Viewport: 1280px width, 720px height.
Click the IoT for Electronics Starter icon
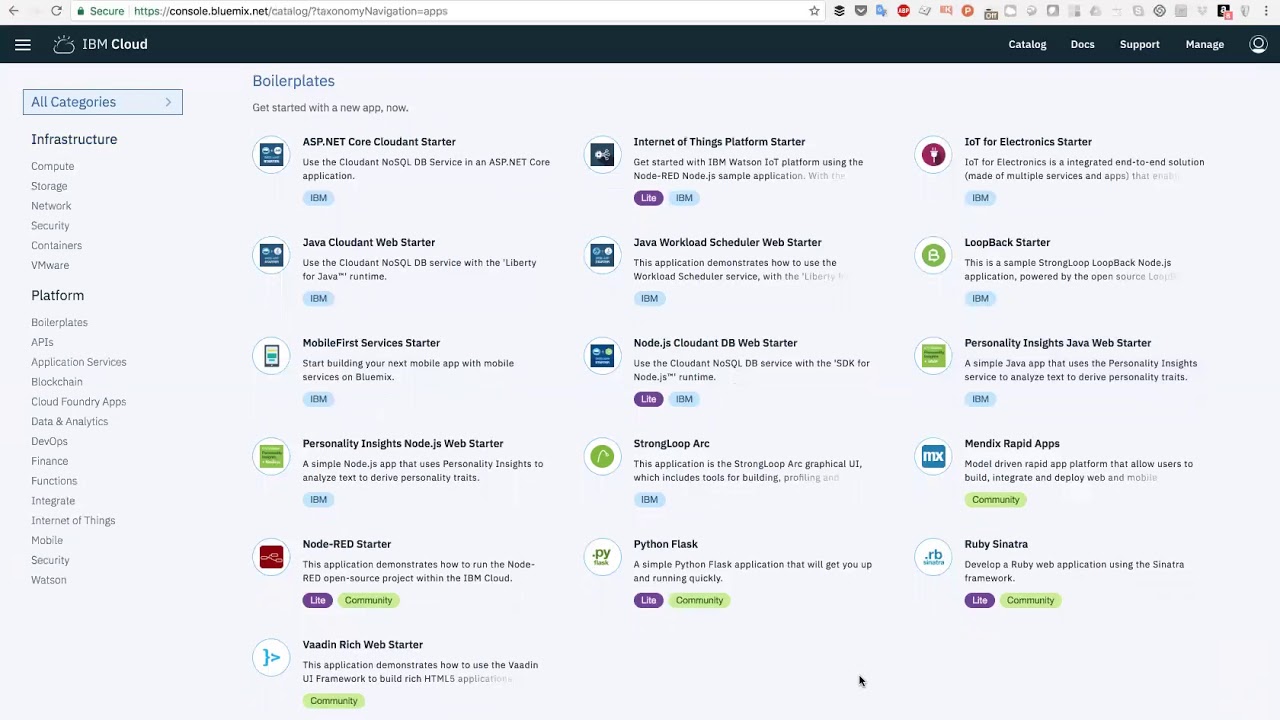click(933, 155)
